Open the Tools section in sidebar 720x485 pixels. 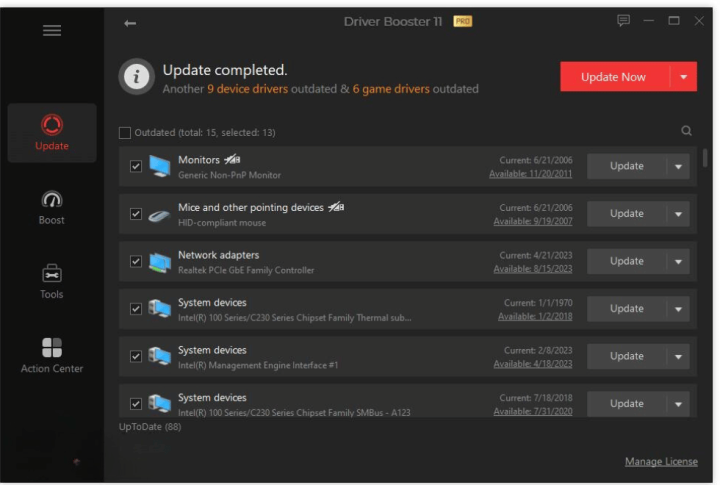click(52, 282)
